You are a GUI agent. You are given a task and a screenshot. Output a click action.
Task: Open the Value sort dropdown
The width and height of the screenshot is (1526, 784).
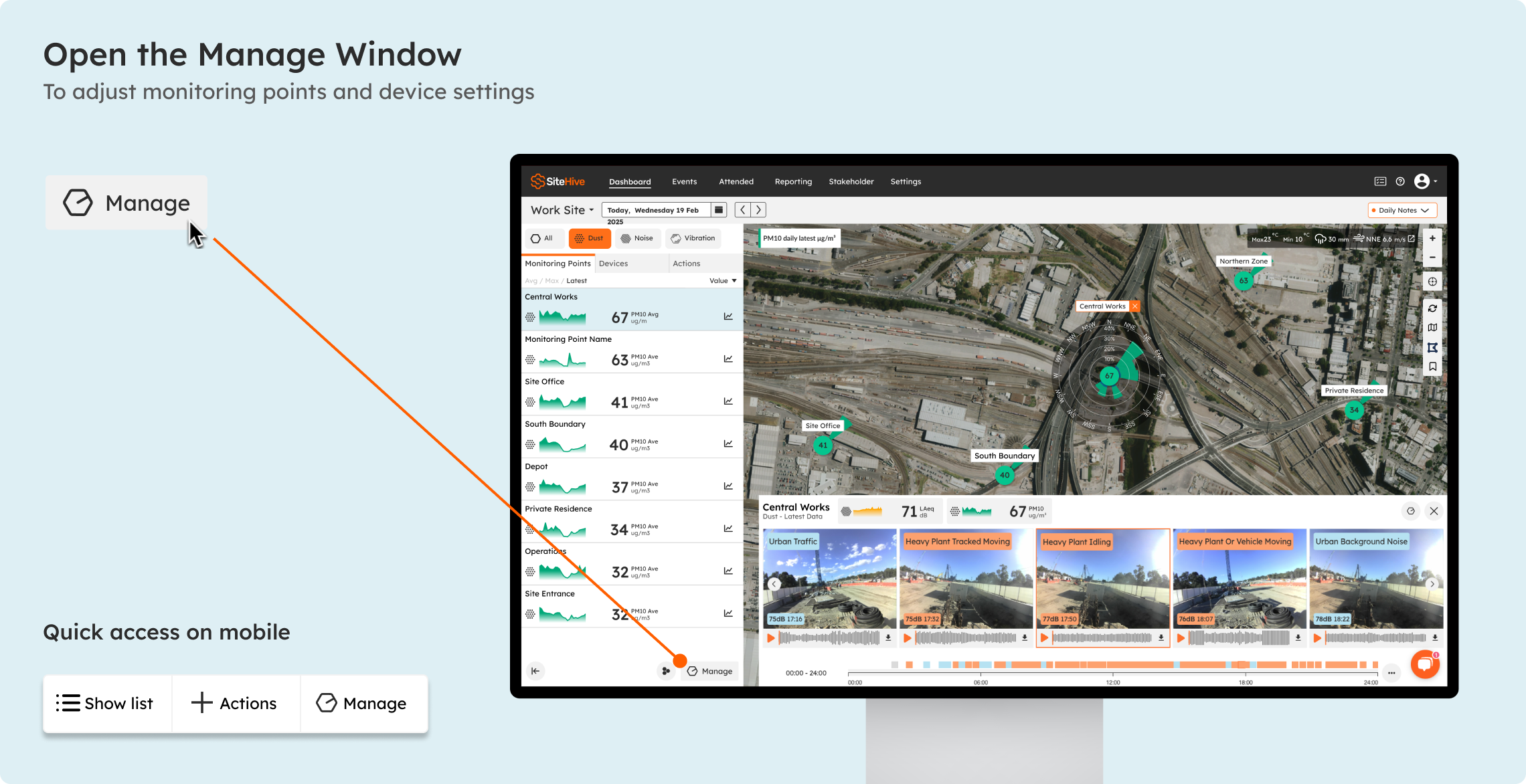723,281
